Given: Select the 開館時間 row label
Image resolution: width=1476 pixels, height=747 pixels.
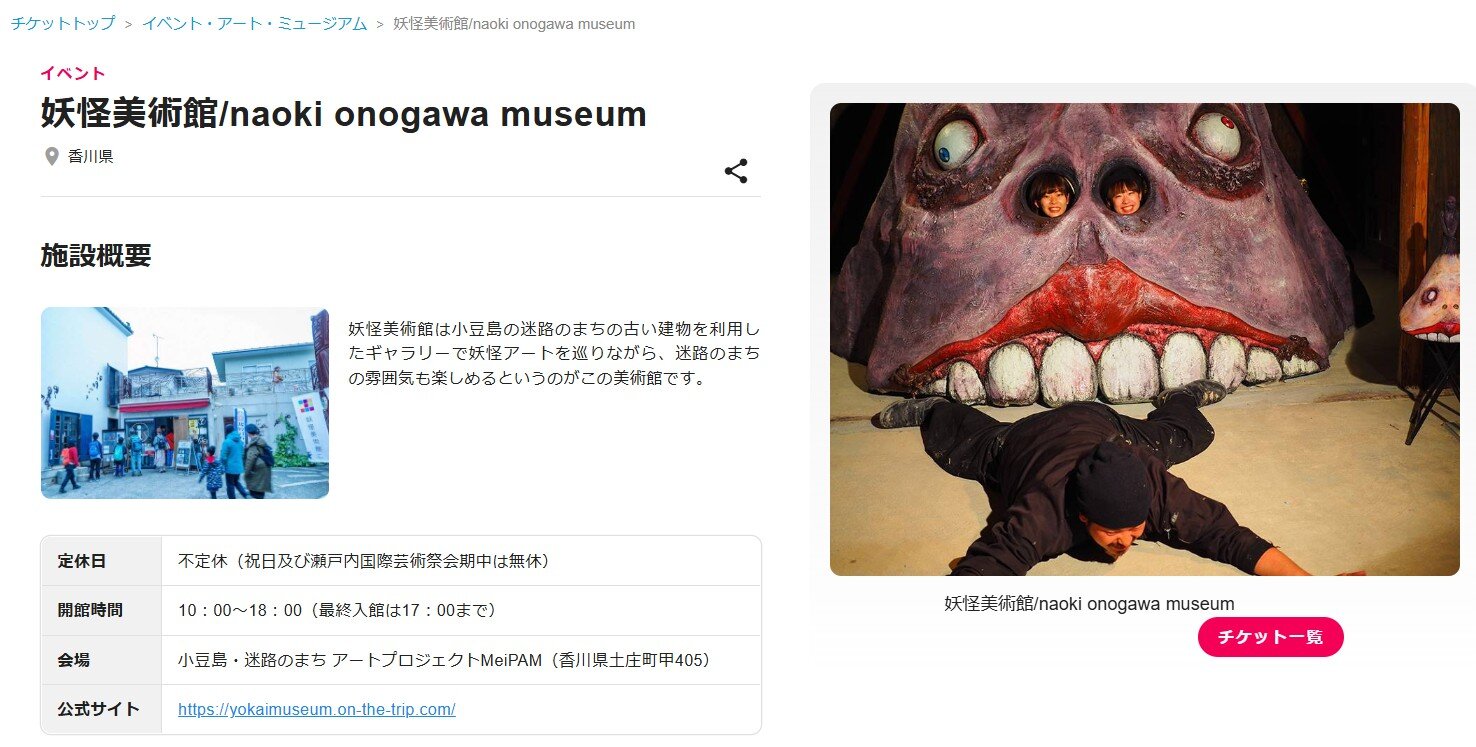Looking at the screenshot, I should tap(90, 610).
